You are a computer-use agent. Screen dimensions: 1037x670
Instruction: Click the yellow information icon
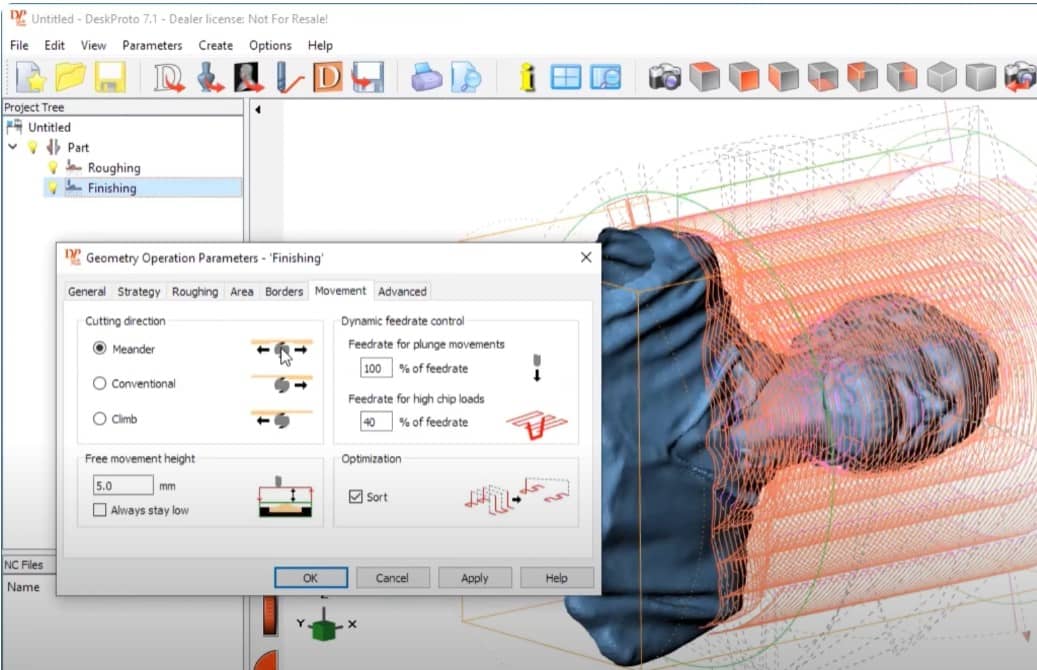coord(528,77)
